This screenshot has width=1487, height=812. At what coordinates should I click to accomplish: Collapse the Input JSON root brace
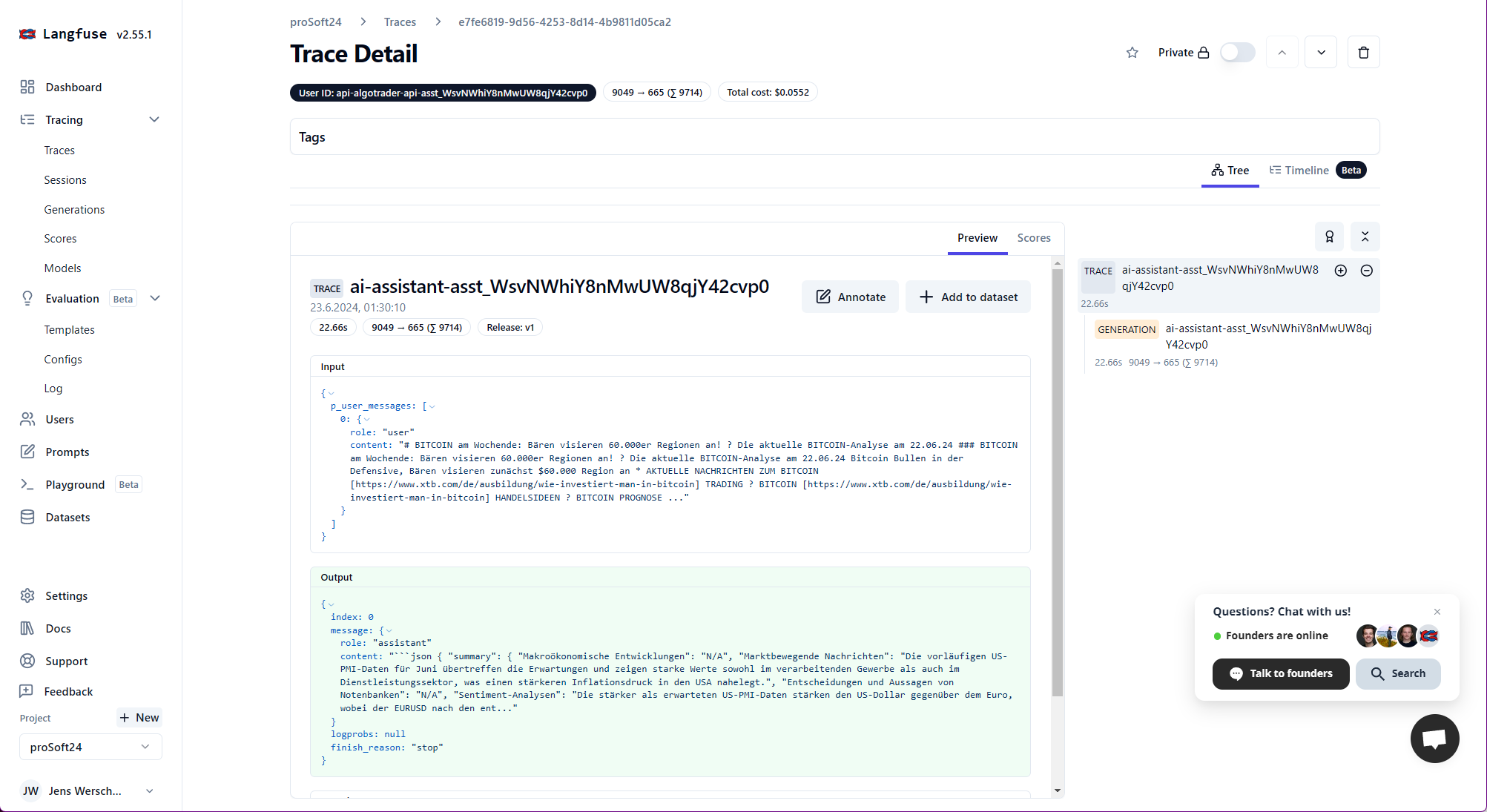coord(331,393)
